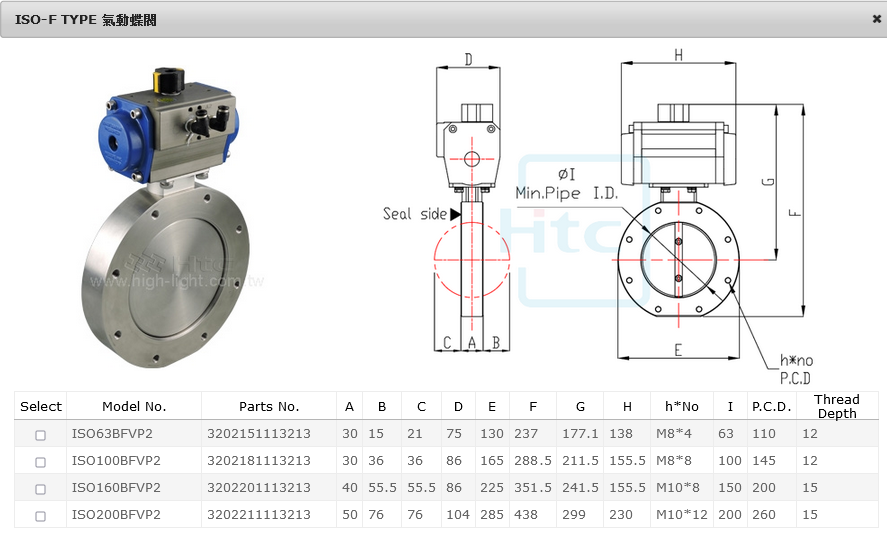Click the front-view valve technical drawing

pyautogui.click(x=690, y=210)
